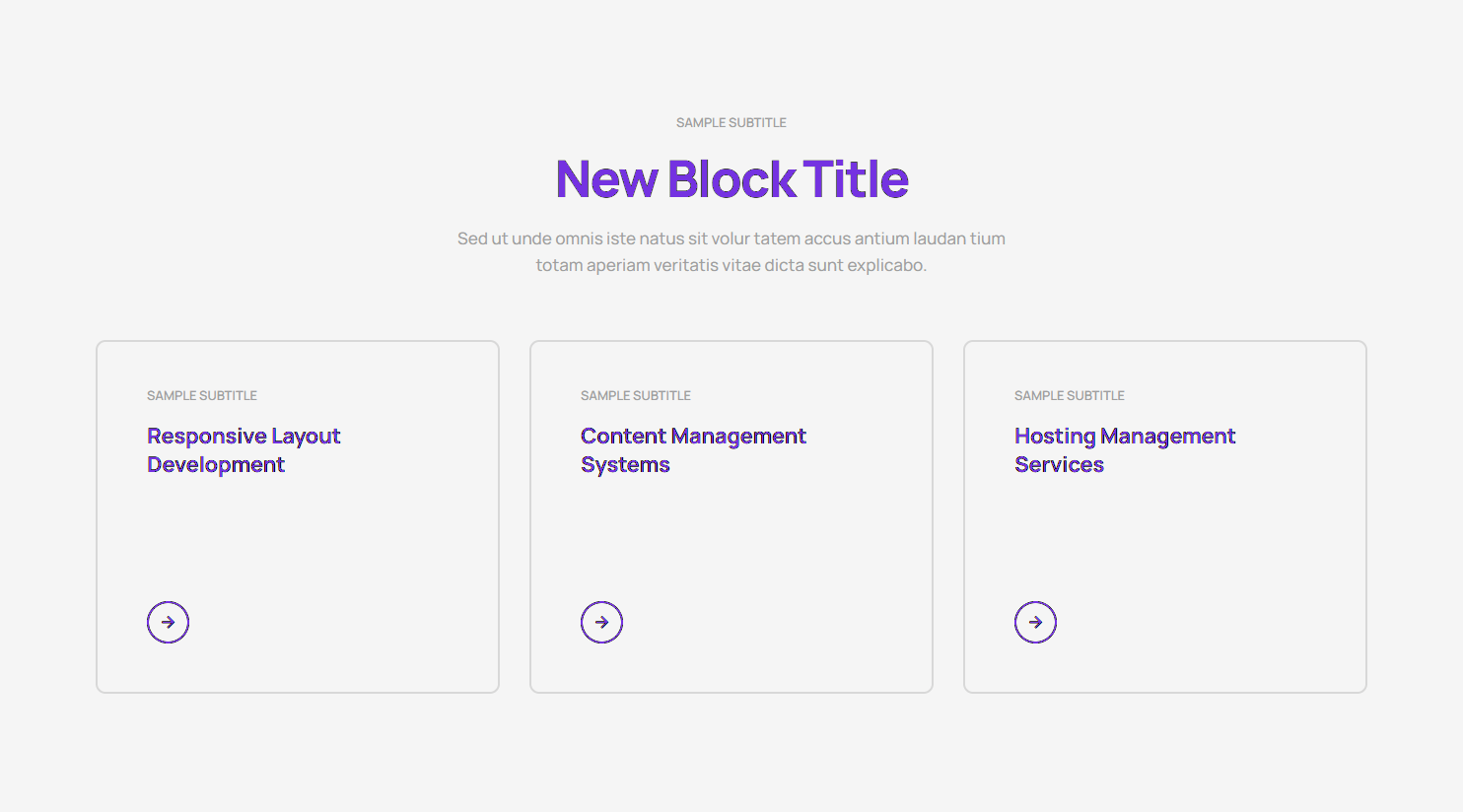Click the "Responsive Layout" heading text
The width and height of the screenshot is (1463, 812).
[244, 436]
